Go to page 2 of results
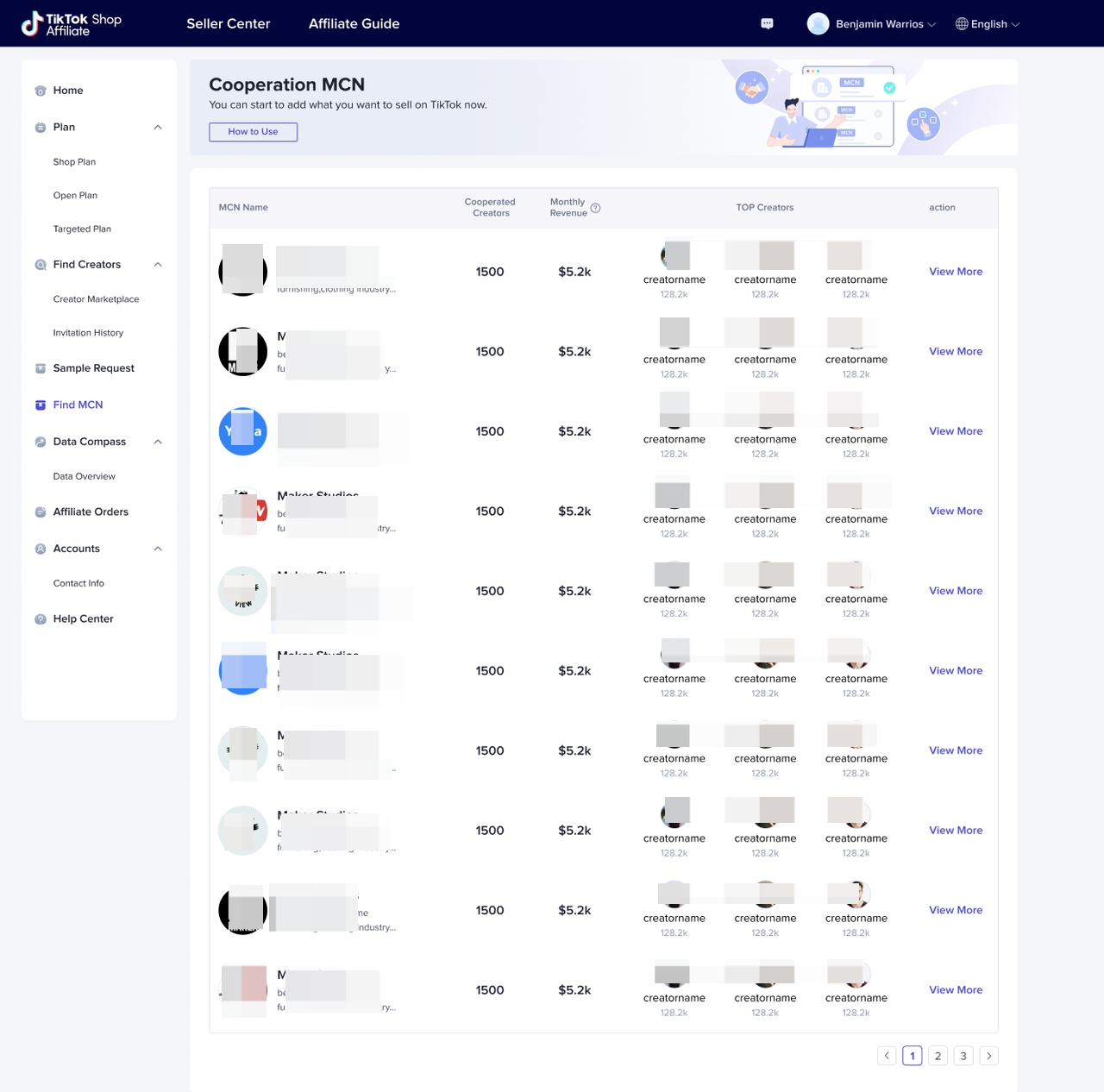 (x=938, y=1056)
